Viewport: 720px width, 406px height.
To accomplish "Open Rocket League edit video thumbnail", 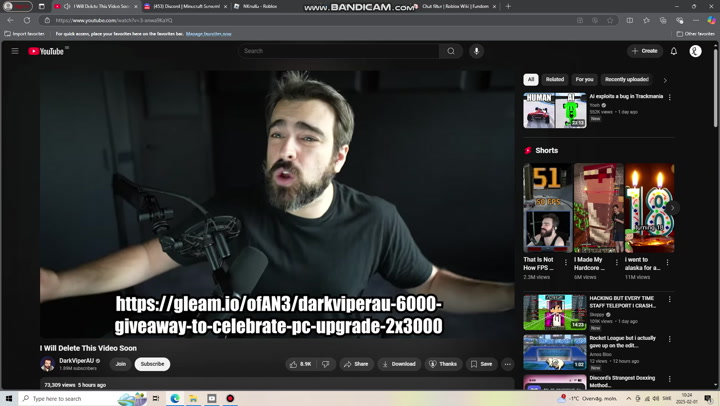I will [x=555, y=352].
